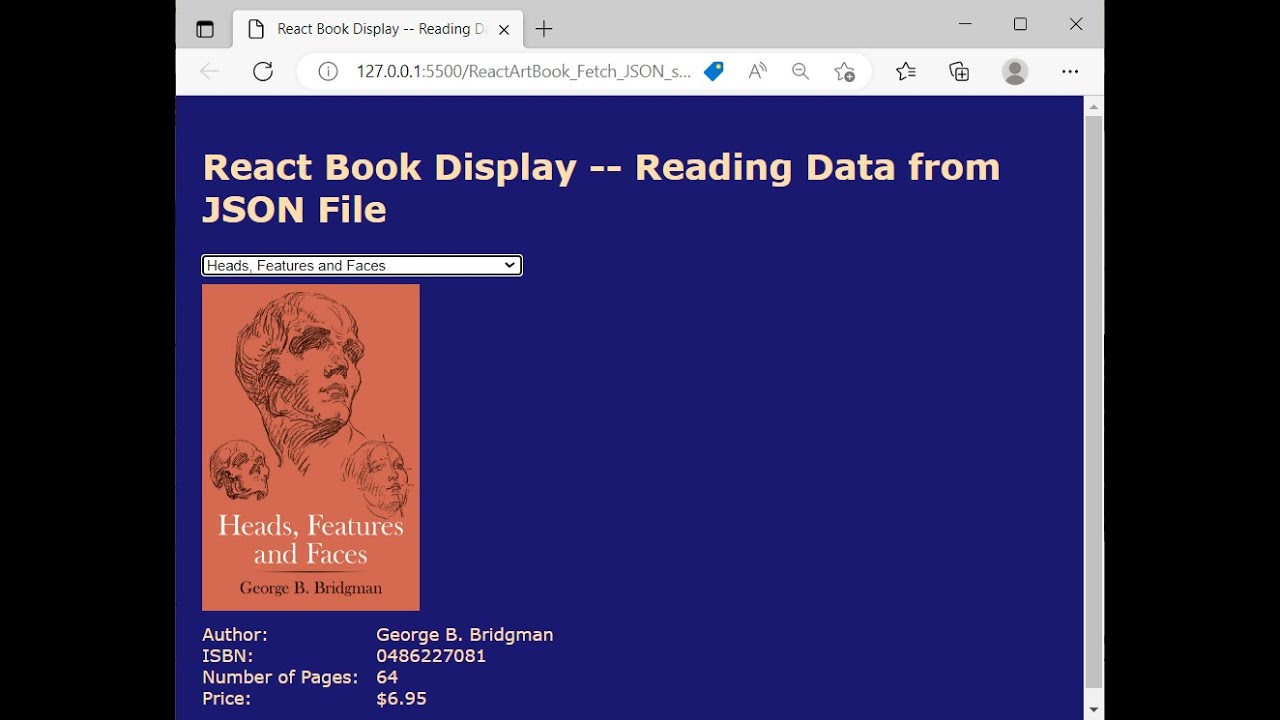Open the Collections panel

(x=959, y=71)
